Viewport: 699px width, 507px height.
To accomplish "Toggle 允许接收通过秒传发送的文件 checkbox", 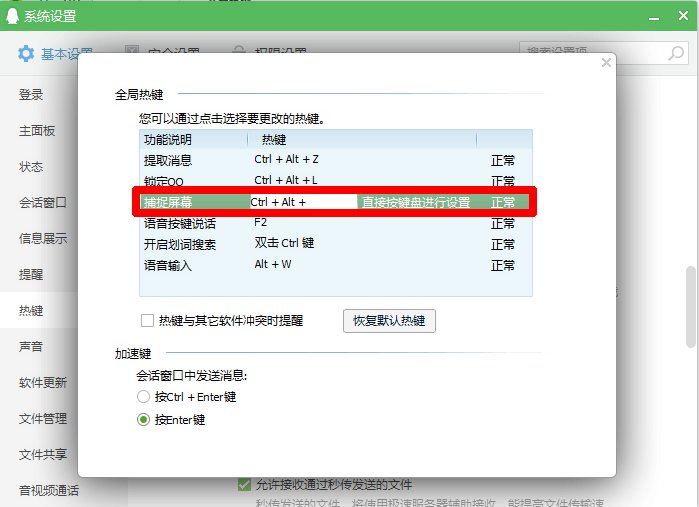I will [x=244, y=484].
